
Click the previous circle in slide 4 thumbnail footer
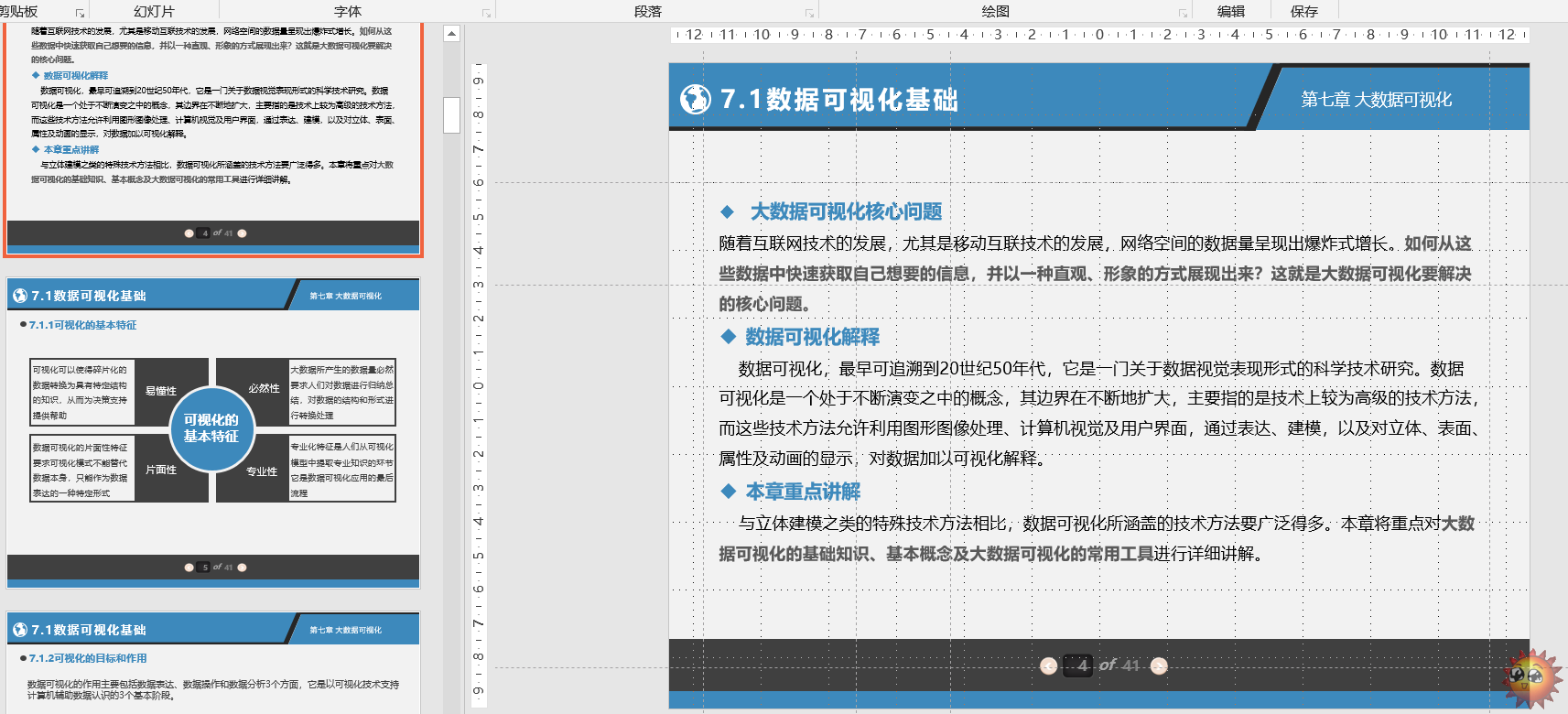(189, 233)
